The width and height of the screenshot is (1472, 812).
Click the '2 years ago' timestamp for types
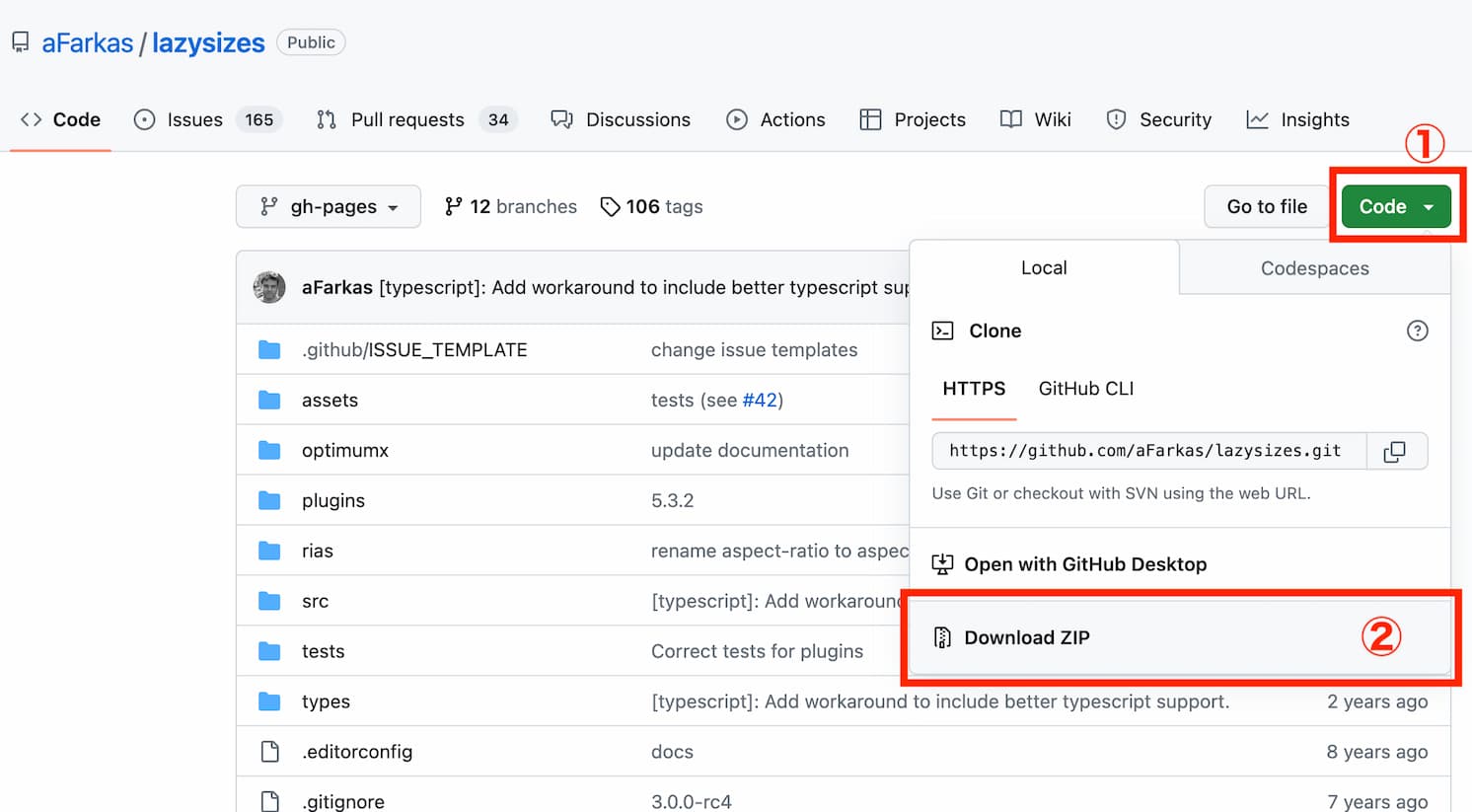coord(1377,701)
